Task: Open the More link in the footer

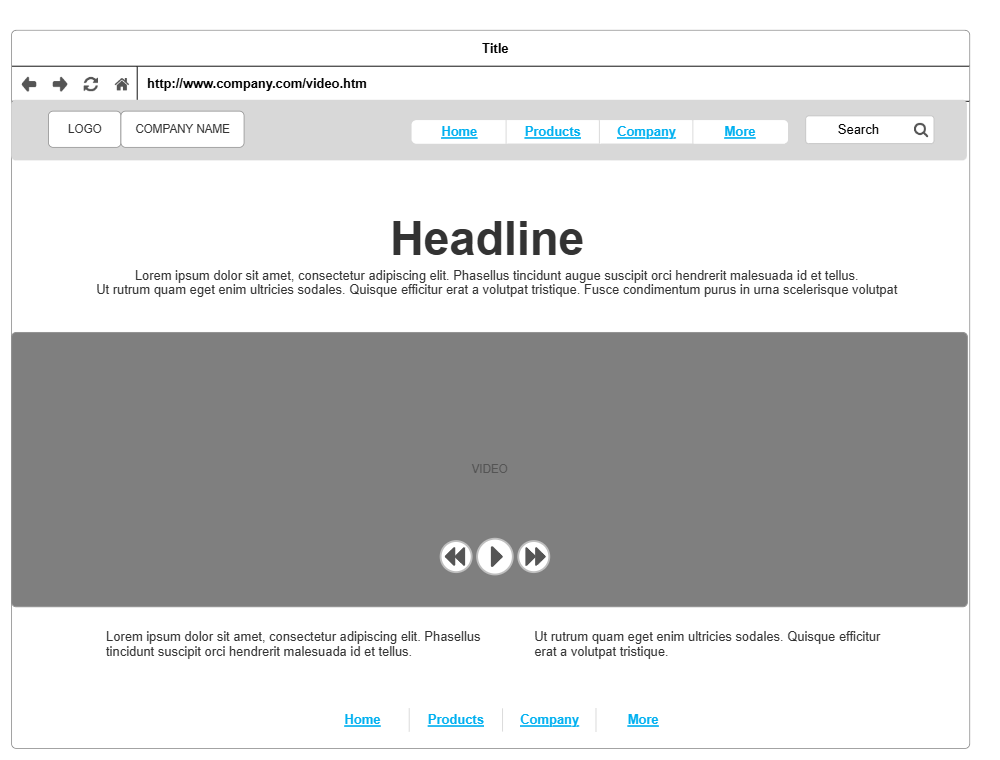Action: [x=643, y=719]
